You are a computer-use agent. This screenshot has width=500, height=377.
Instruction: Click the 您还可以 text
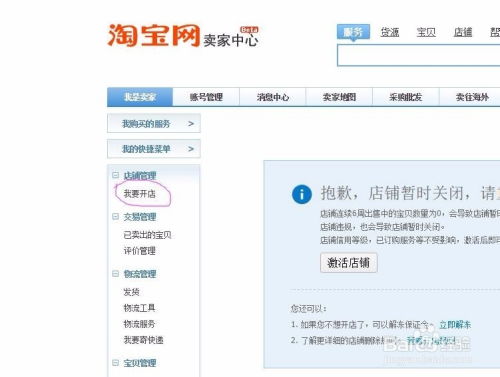tap(309, 309)
